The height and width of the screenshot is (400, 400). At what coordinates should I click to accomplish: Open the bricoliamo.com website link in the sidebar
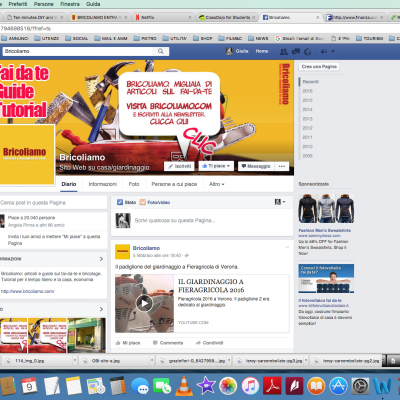(28, 291)
